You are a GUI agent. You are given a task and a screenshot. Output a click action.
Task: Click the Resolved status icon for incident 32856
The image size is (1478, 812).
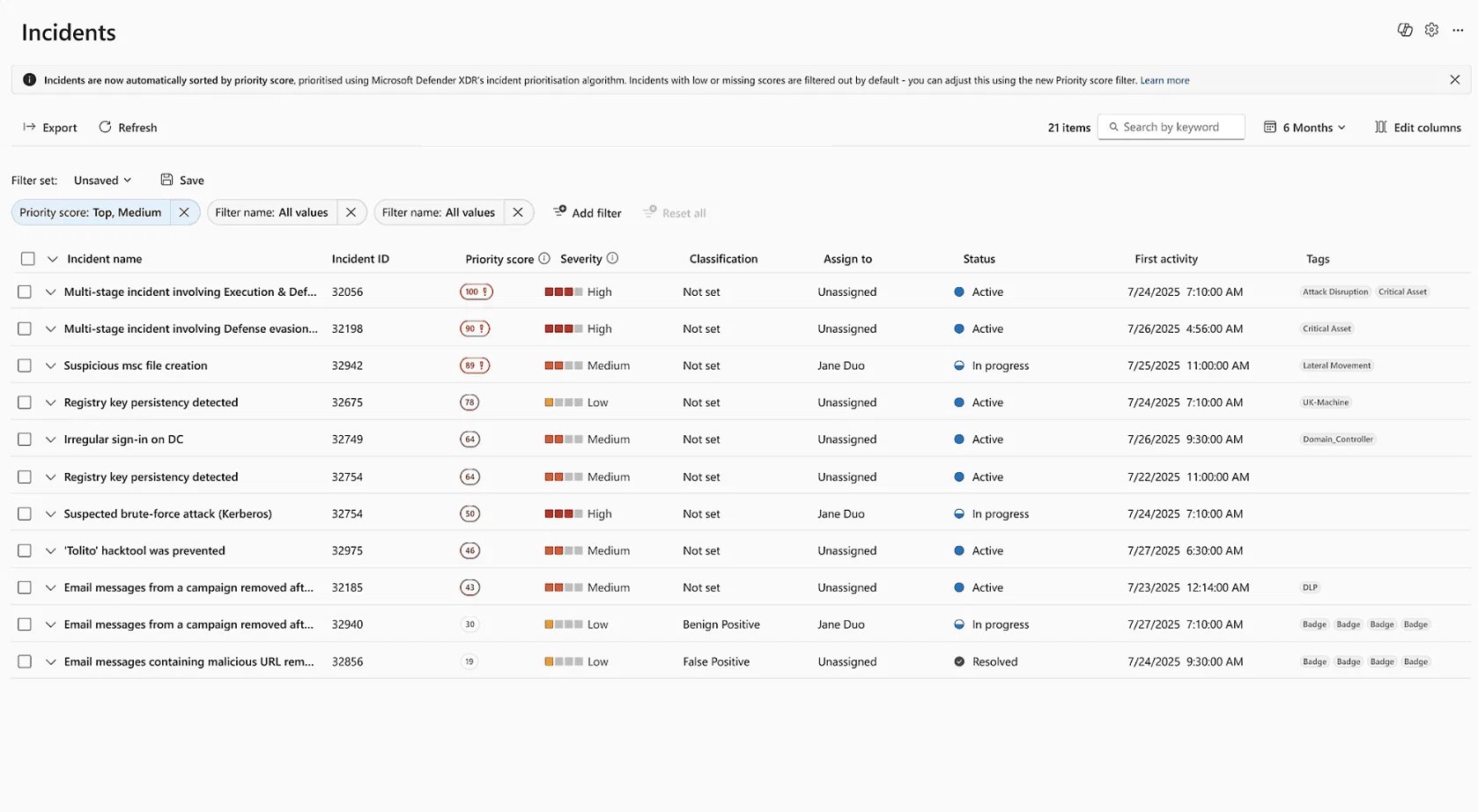959,661
